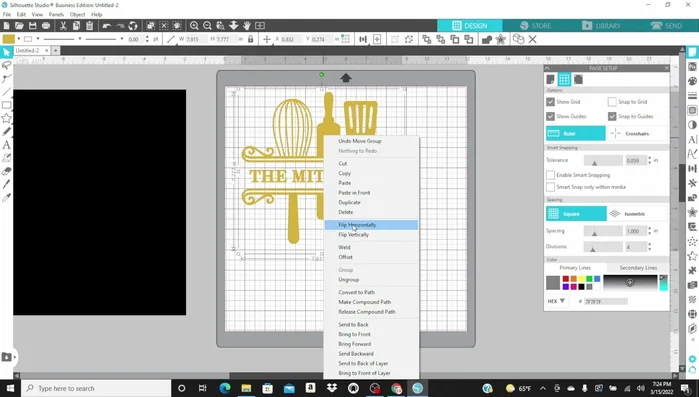Open the Fill color panel palette icon
This screenshot has width=699, height=397.
point(692,81)
